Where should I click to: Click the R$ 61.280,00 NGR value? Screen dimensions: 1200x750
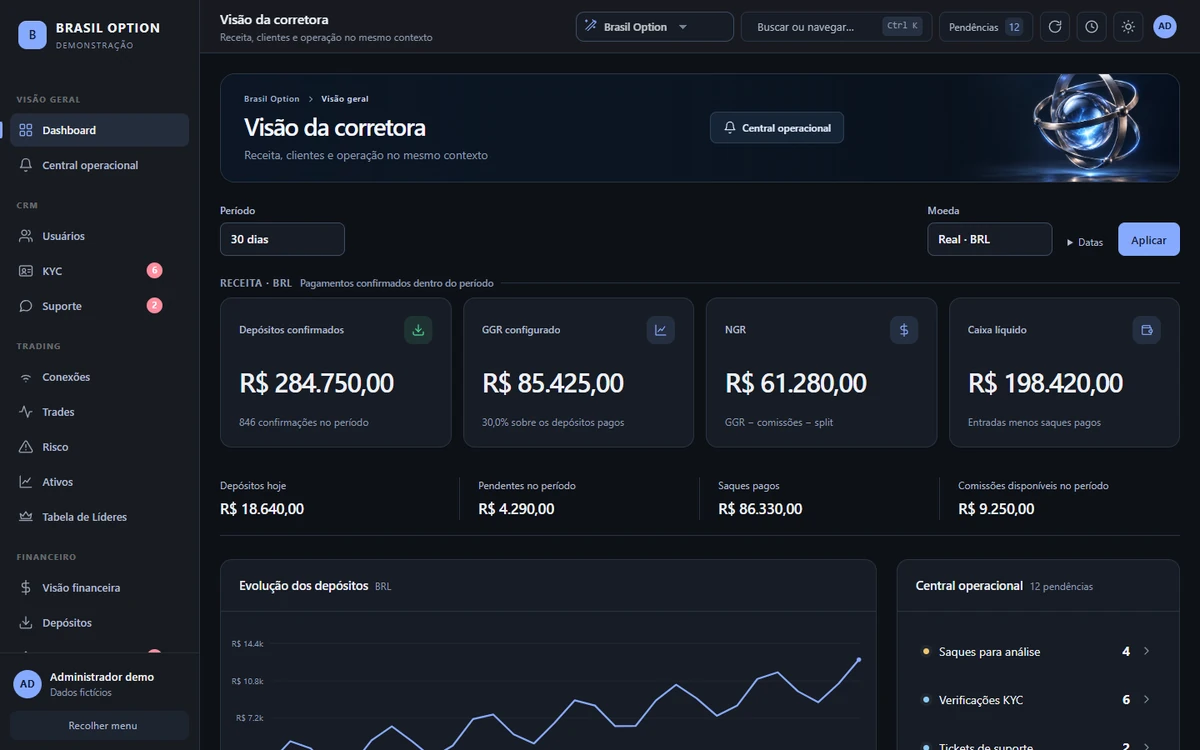796,383
